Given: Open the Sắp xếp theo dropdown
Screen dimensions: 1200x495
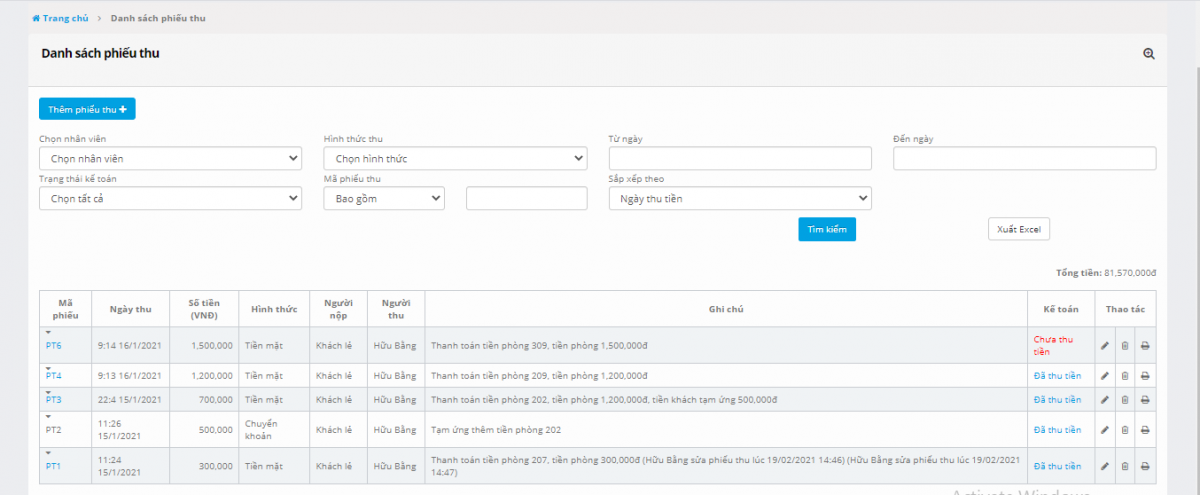Looking at the screenshot, I should [740, 198].
